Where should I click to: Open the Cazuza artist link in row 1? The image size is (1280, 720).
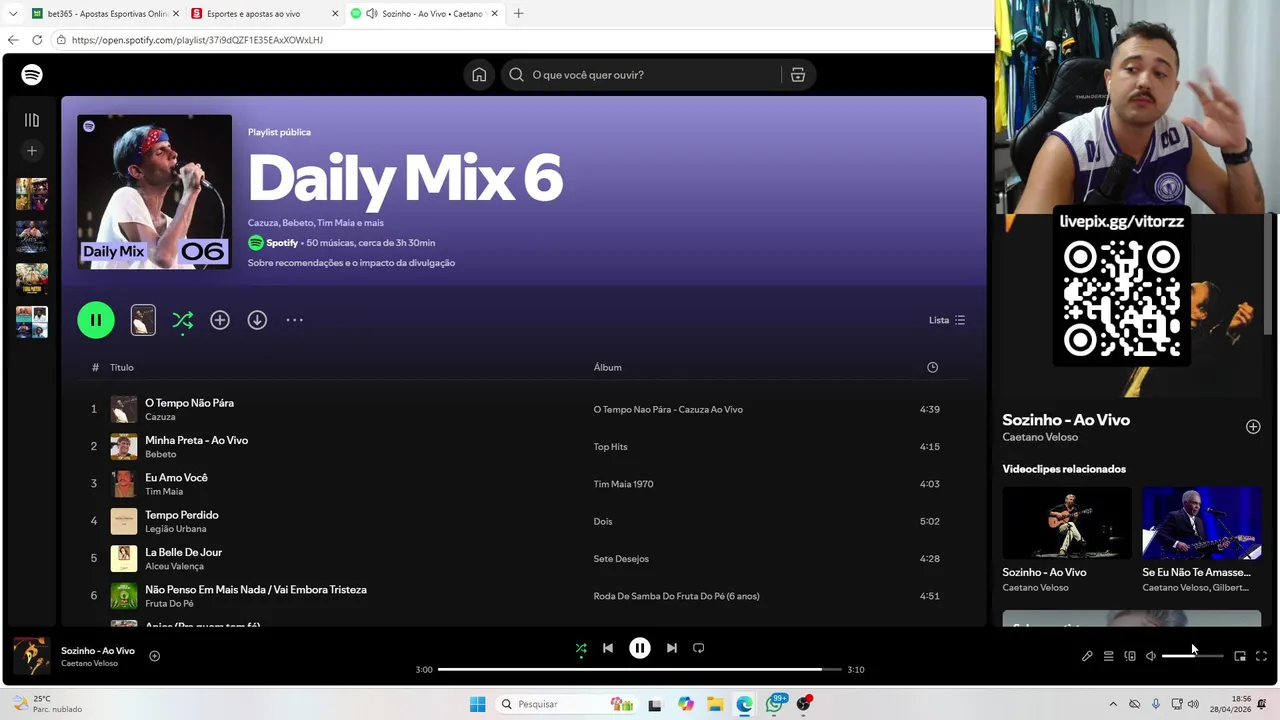160,417
